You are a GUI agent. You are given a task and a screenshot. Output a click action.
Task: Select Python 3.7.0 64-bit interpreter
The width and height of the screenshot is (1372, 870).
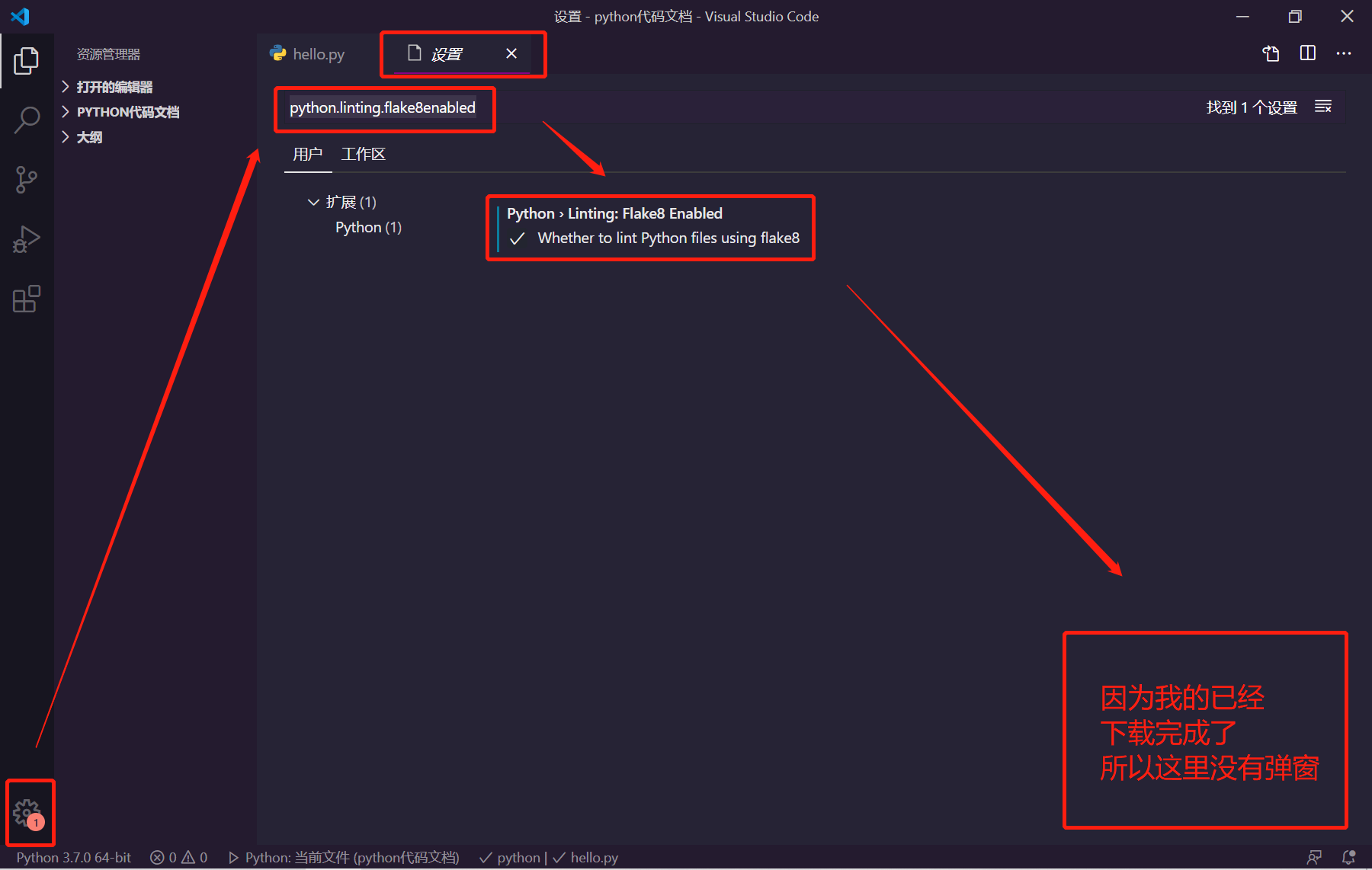pos(72,857)
